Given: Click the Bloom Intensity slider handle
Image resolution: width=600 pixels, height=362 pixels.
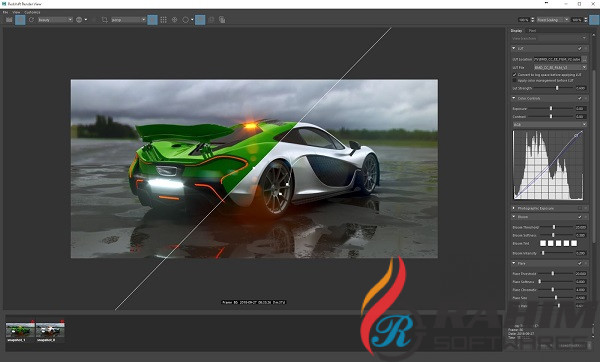Looking at the screenshot, I should [543, 253].
